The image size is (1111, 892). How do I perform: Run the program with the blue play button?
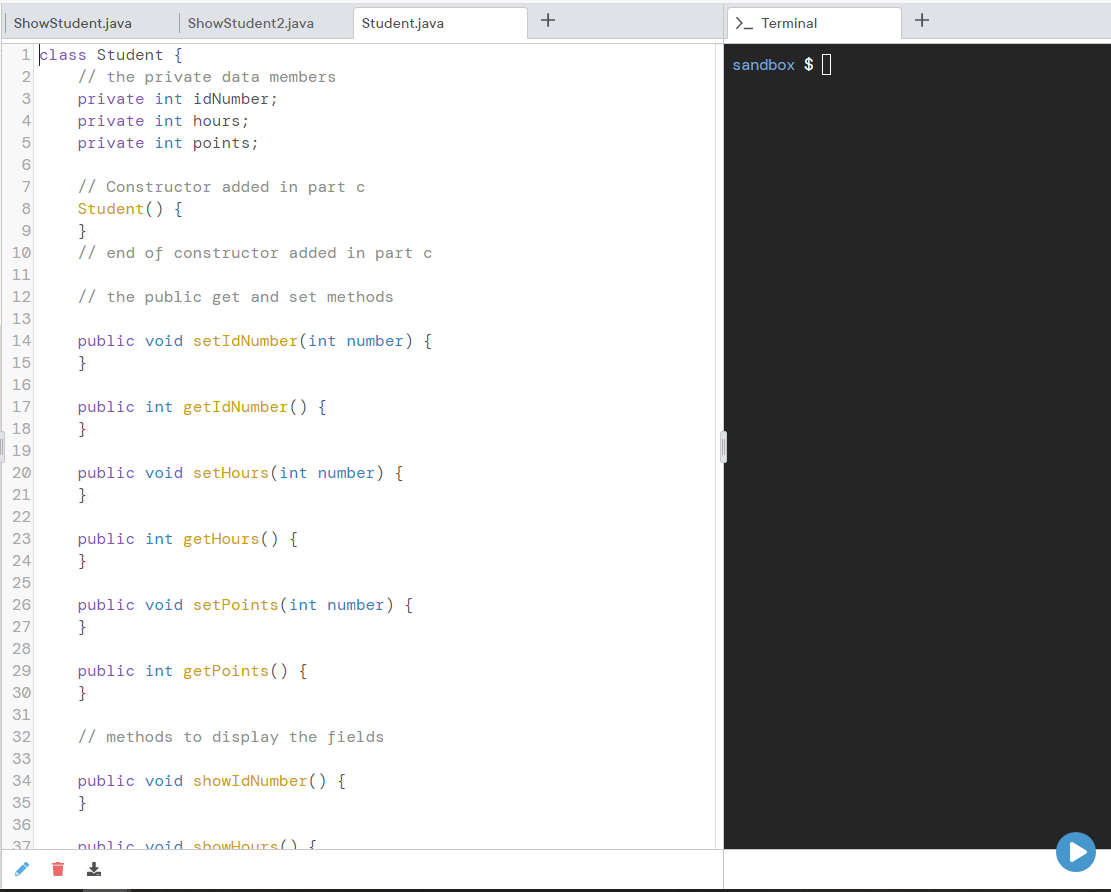(x=1076, y=852)
